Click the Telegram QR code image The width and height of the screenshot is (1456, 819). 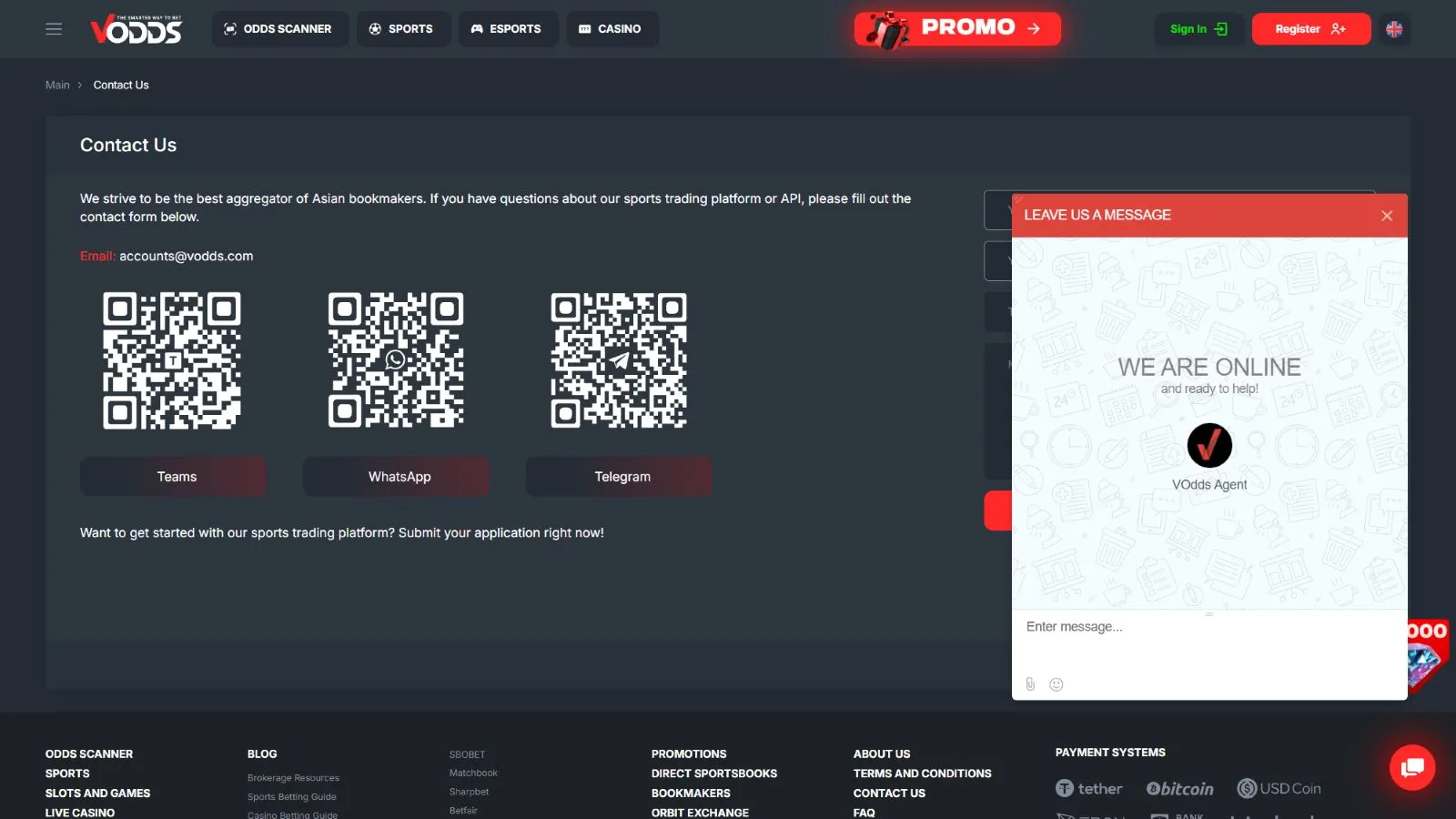pyautogui.click(x=619, y=360)
